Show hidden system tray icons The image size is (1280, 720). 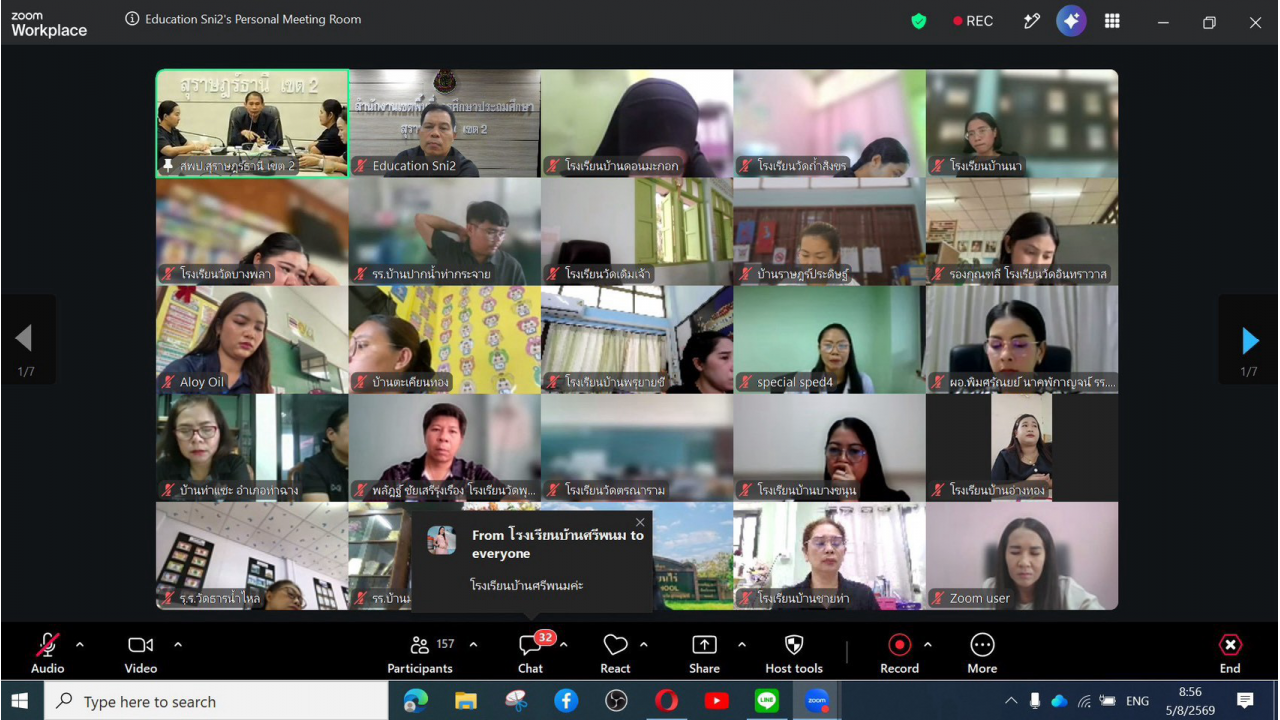coord(1011,701)
